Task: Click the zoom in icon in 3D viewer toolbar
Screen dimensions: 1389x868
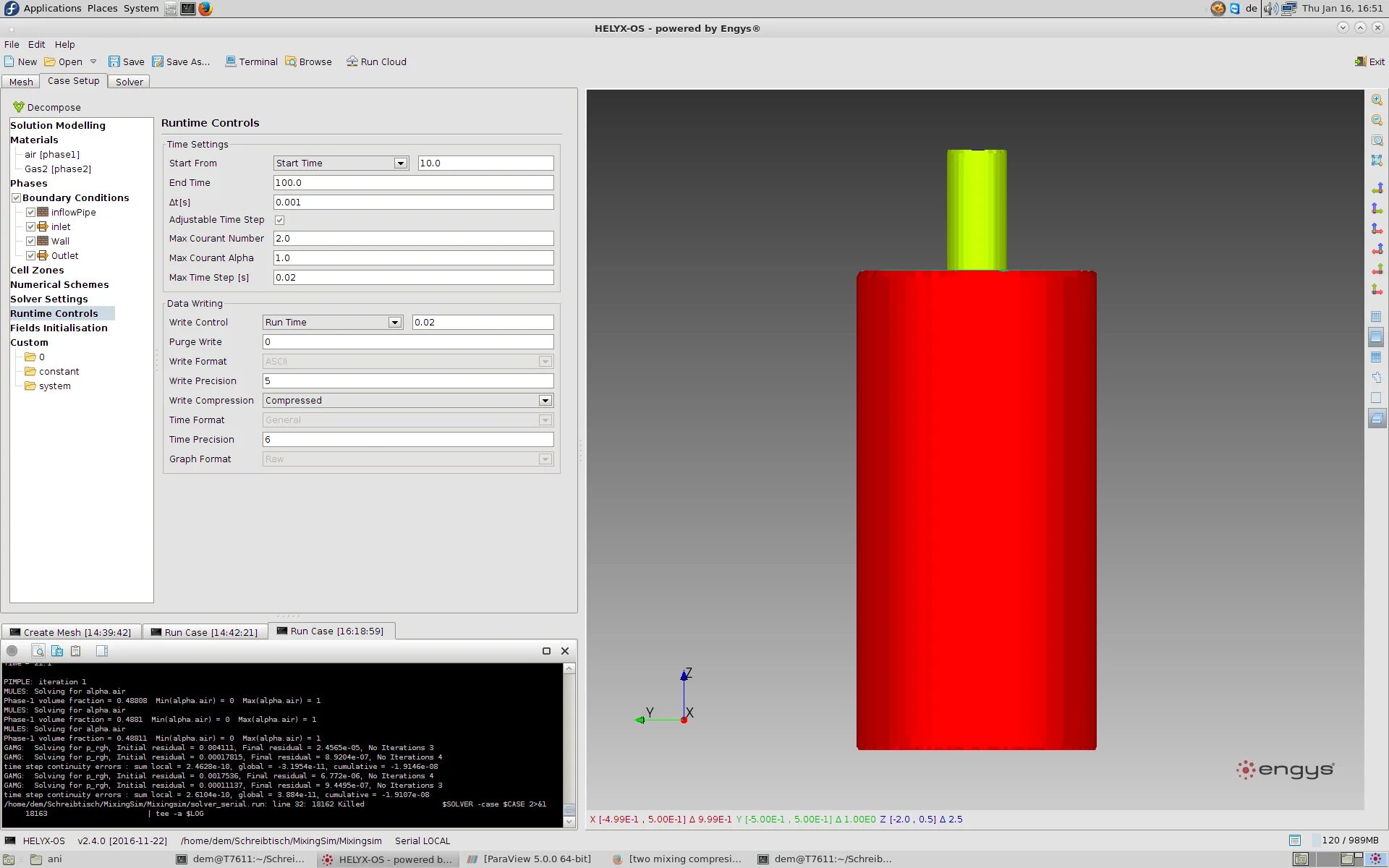Action: click(1377, 100)
